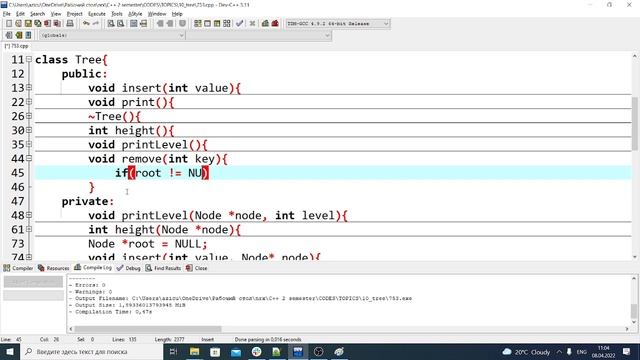Click the Debug checkmark toolbar icon
The height and width of the screenshot is (360, 640).
point(240,24)
